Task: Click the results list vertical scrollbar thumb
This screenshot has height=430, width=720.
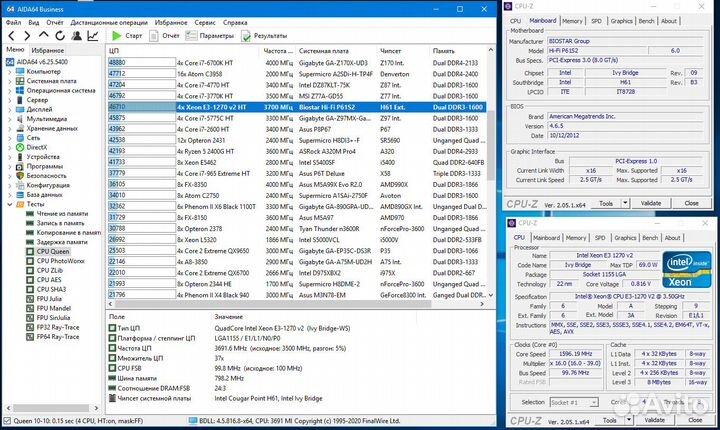Action: point(490,145)
